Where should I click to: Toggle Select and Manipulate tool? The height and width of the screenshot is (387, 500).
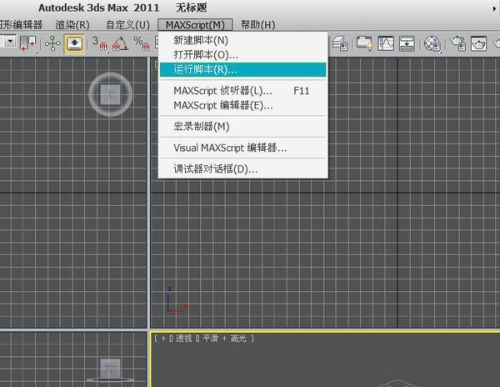click(53, 43)
